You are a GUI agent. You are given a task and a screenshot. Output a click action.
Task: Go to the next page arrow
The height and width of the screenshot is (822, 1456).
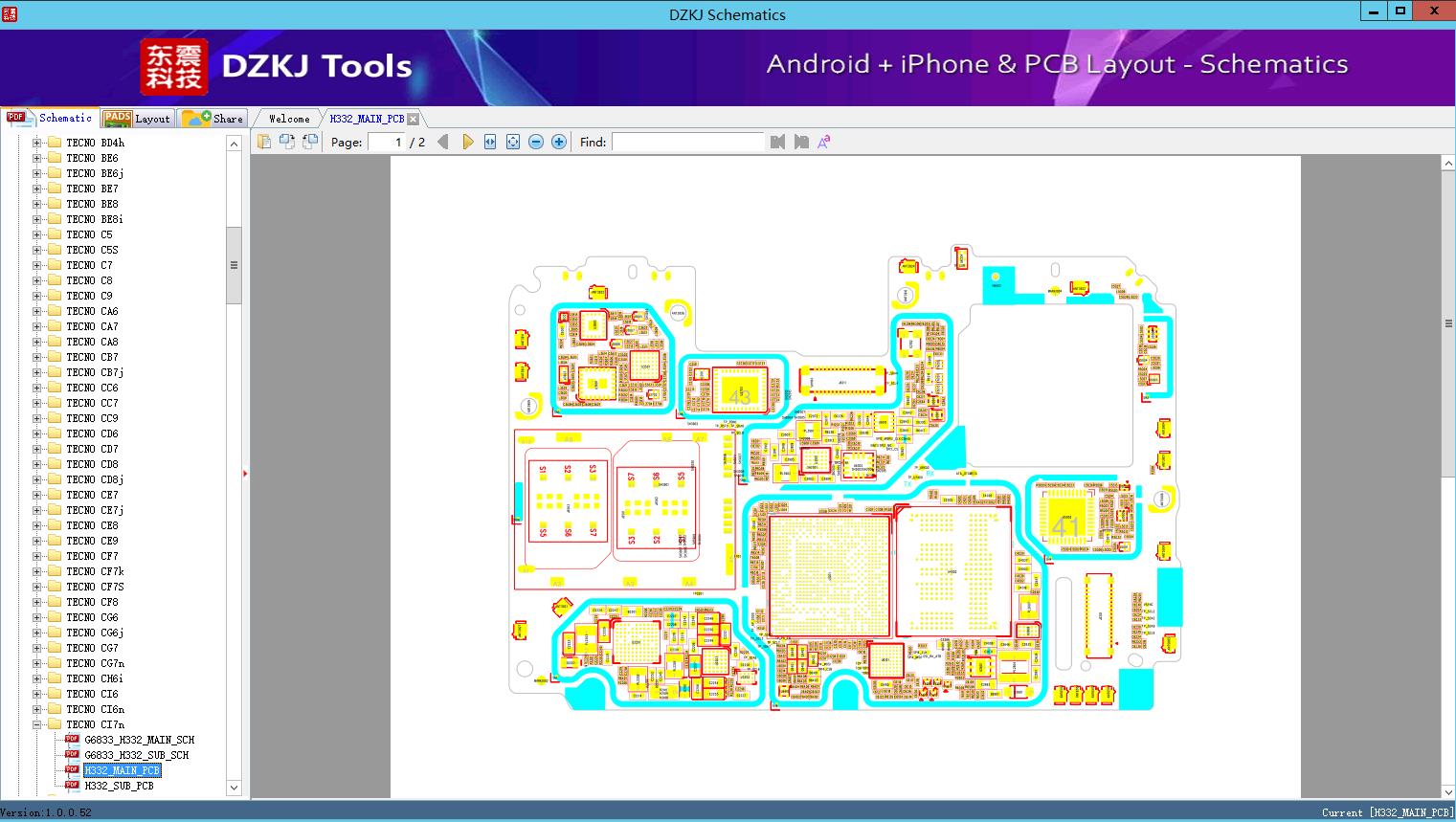coord(467,142)
